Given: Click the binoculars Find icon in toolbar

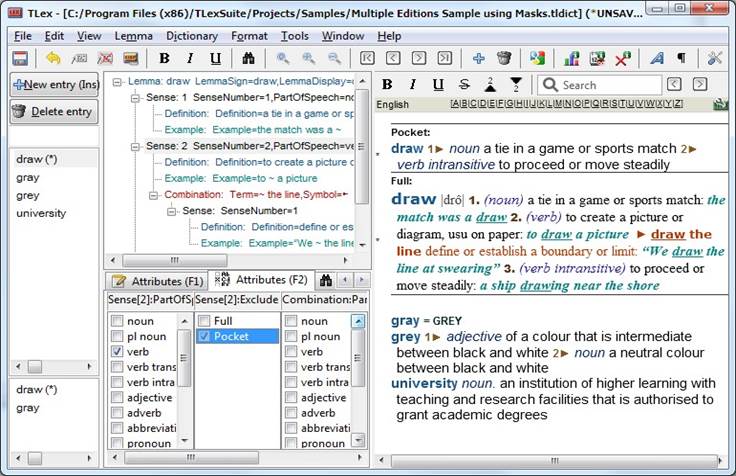Looking at the screenshot, I should tap(248, 59).
